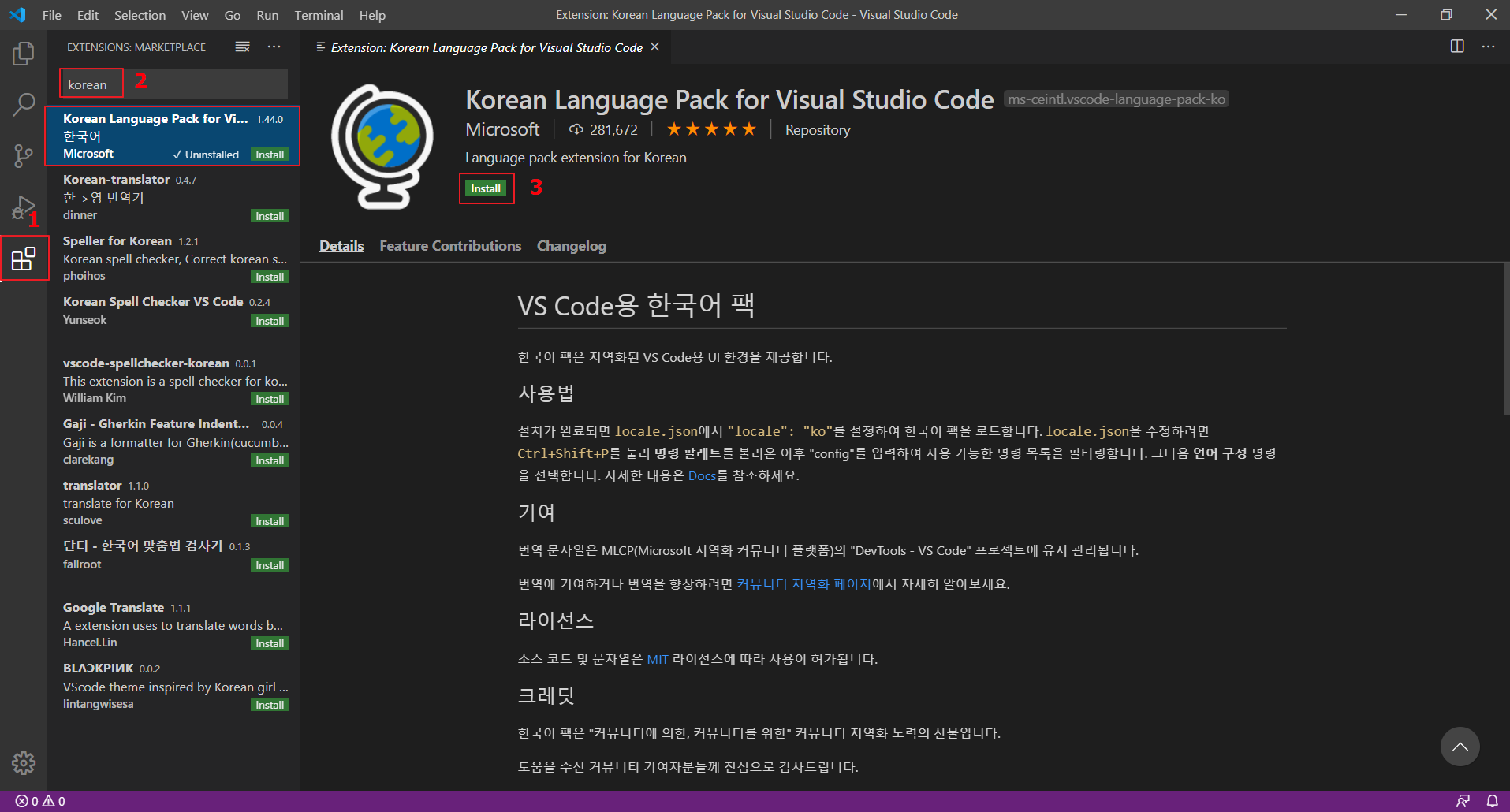Click the details page vertical scrollbar
Image resolution: width=1510 pixels, height=812 pixels.
coord(1506,339)
